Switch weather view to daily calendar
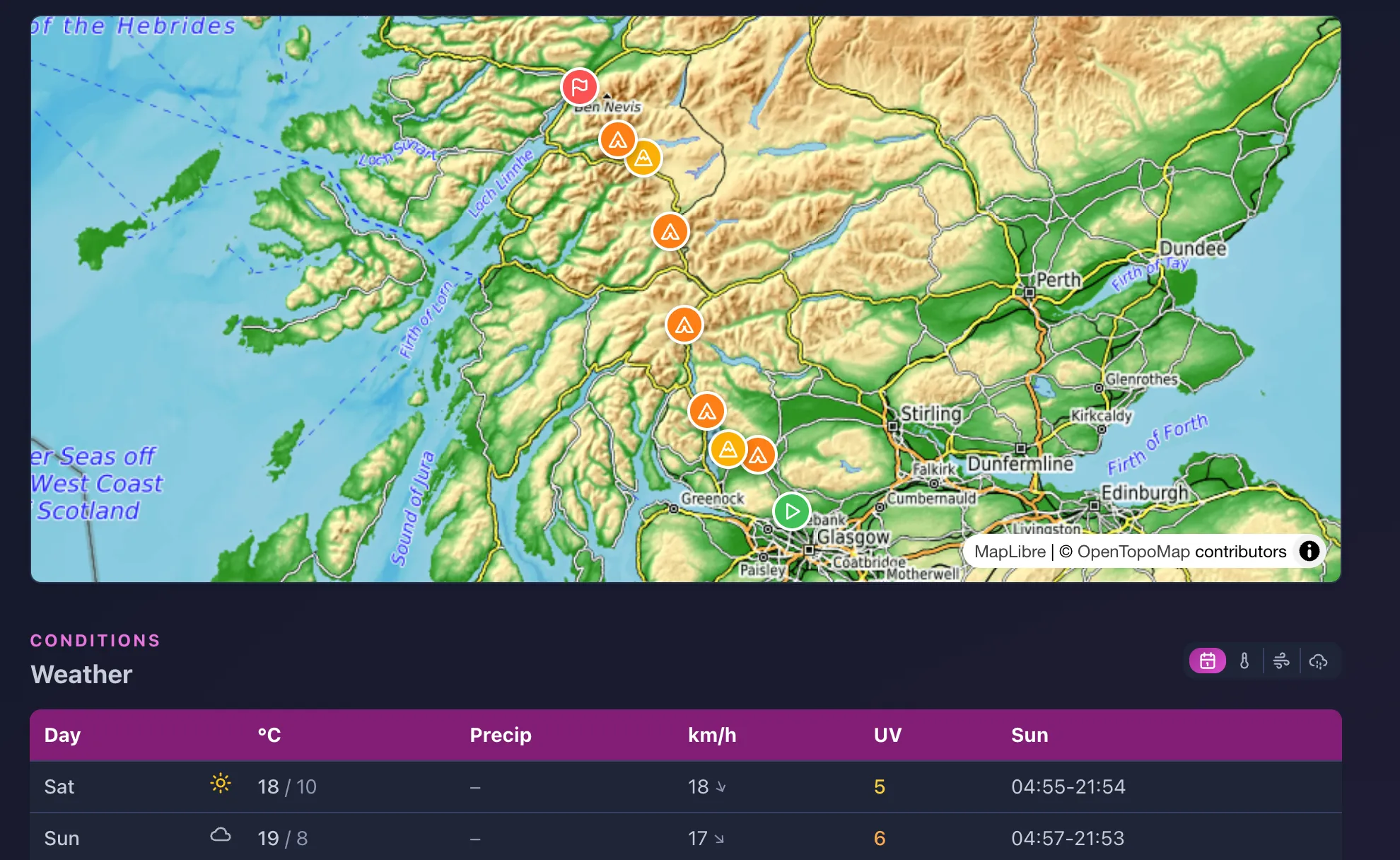This screenshot has width=1400, height=860. [1208, 661]
